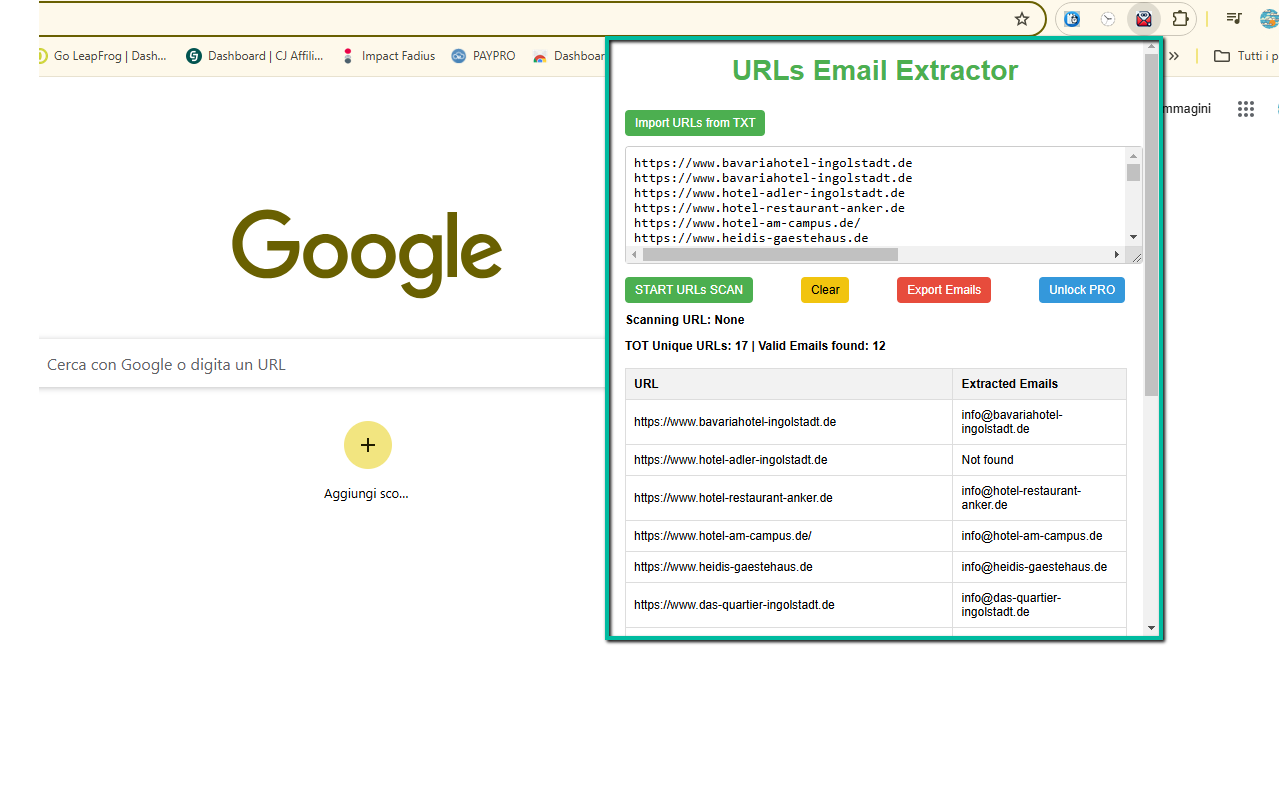Clear the URL list using the Clear button
Viewport: 1280px width, 800px height.
coord(824,289)
